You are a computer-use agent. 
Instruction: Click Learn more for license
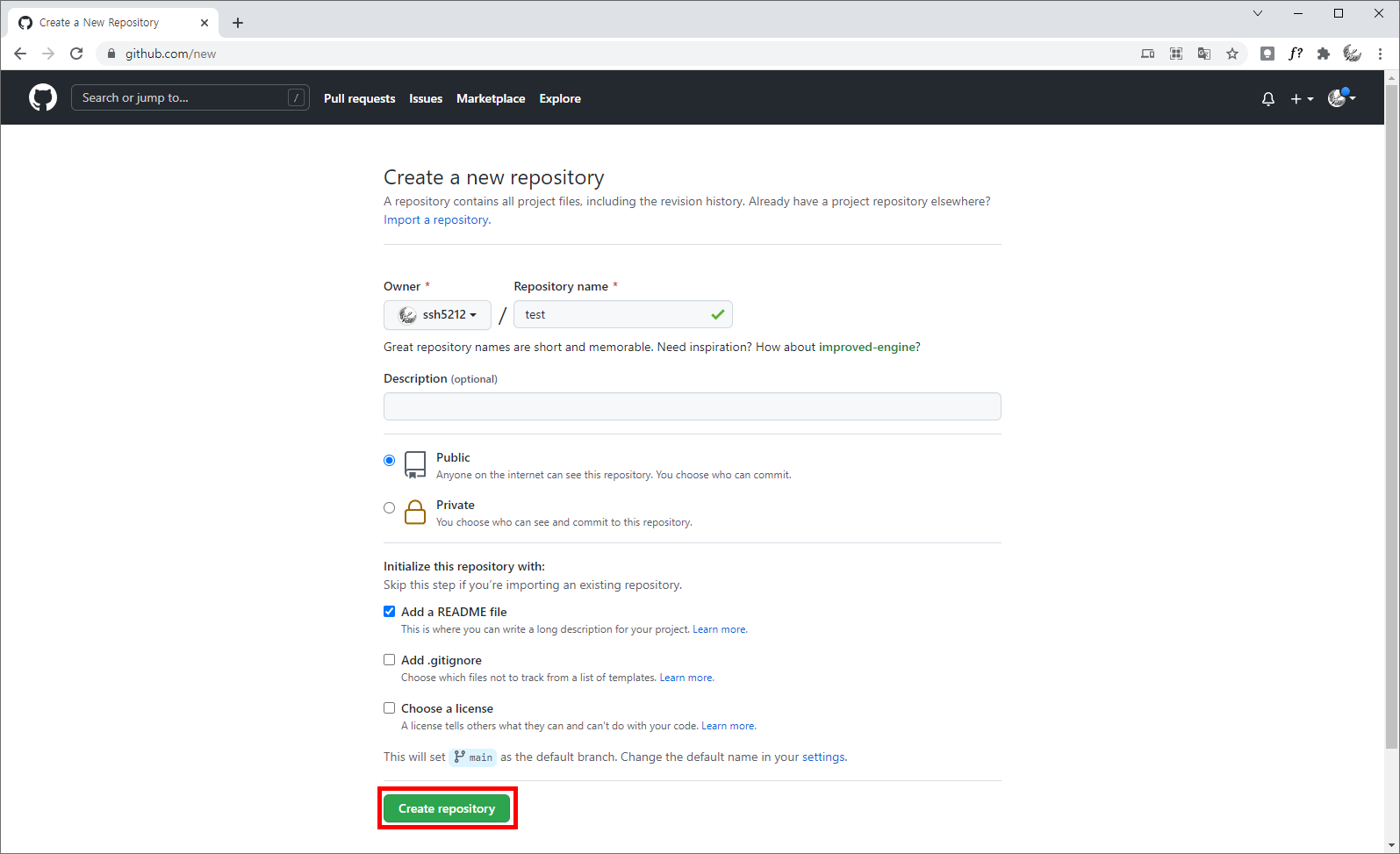coord(728,726)
